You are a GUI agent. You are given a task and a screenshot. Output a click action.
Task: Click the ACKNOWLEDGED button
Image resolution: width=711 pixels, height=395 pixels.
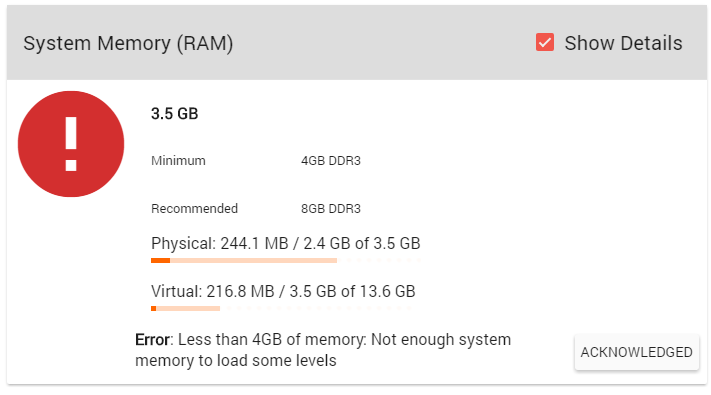pos(637,352)
